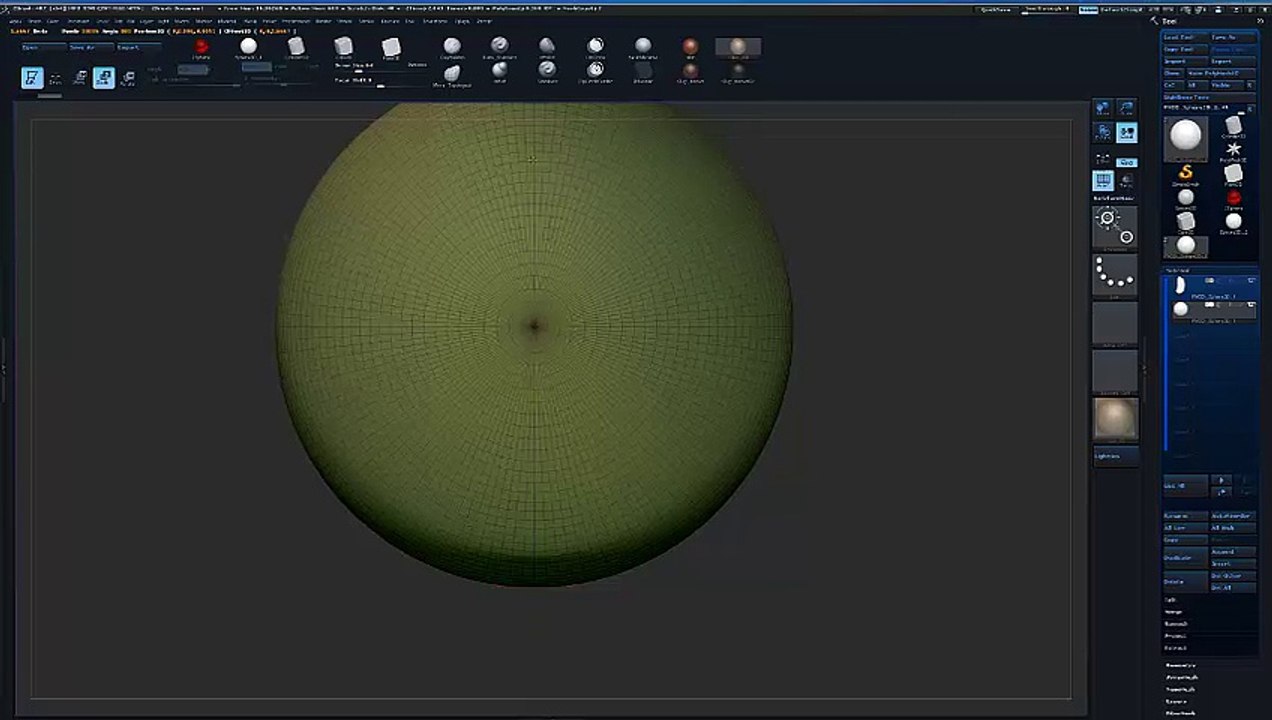The height and width of the screenshot is (720, 1272).
Task: Click the Append subtool button
Action: pos(1234,551)
